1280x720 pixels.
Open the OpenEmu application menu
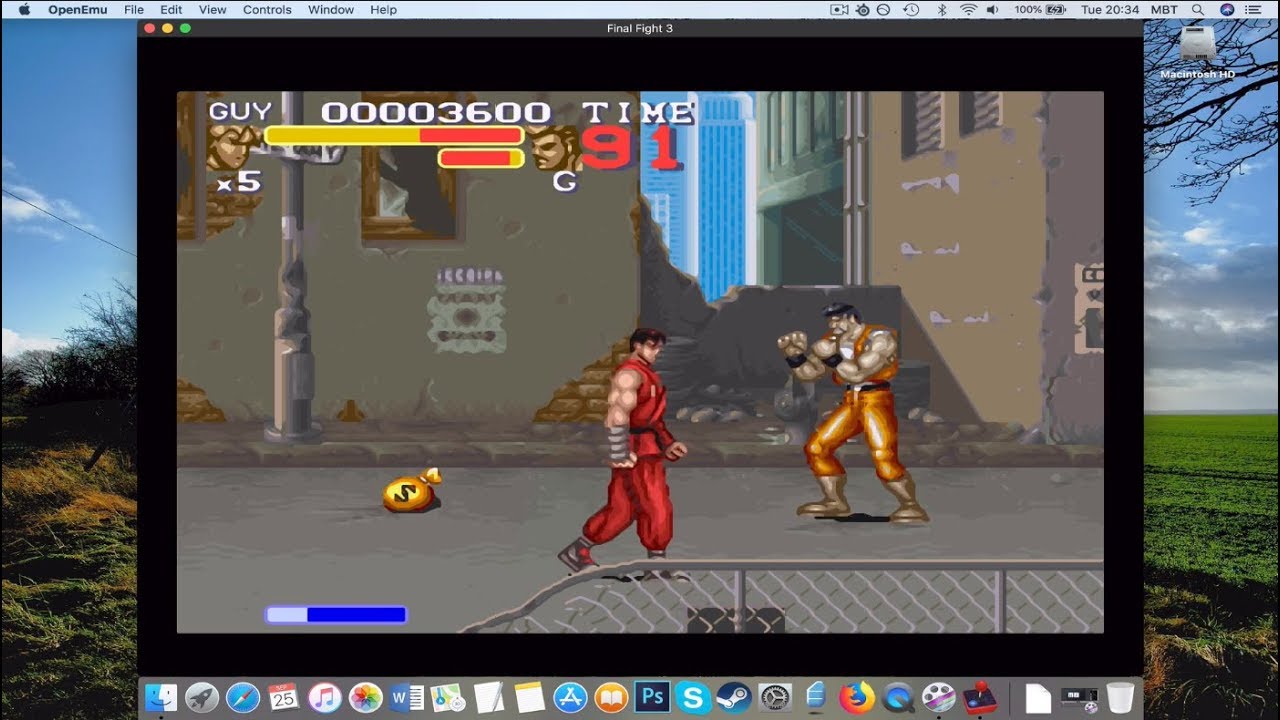(x=78, y=9)
